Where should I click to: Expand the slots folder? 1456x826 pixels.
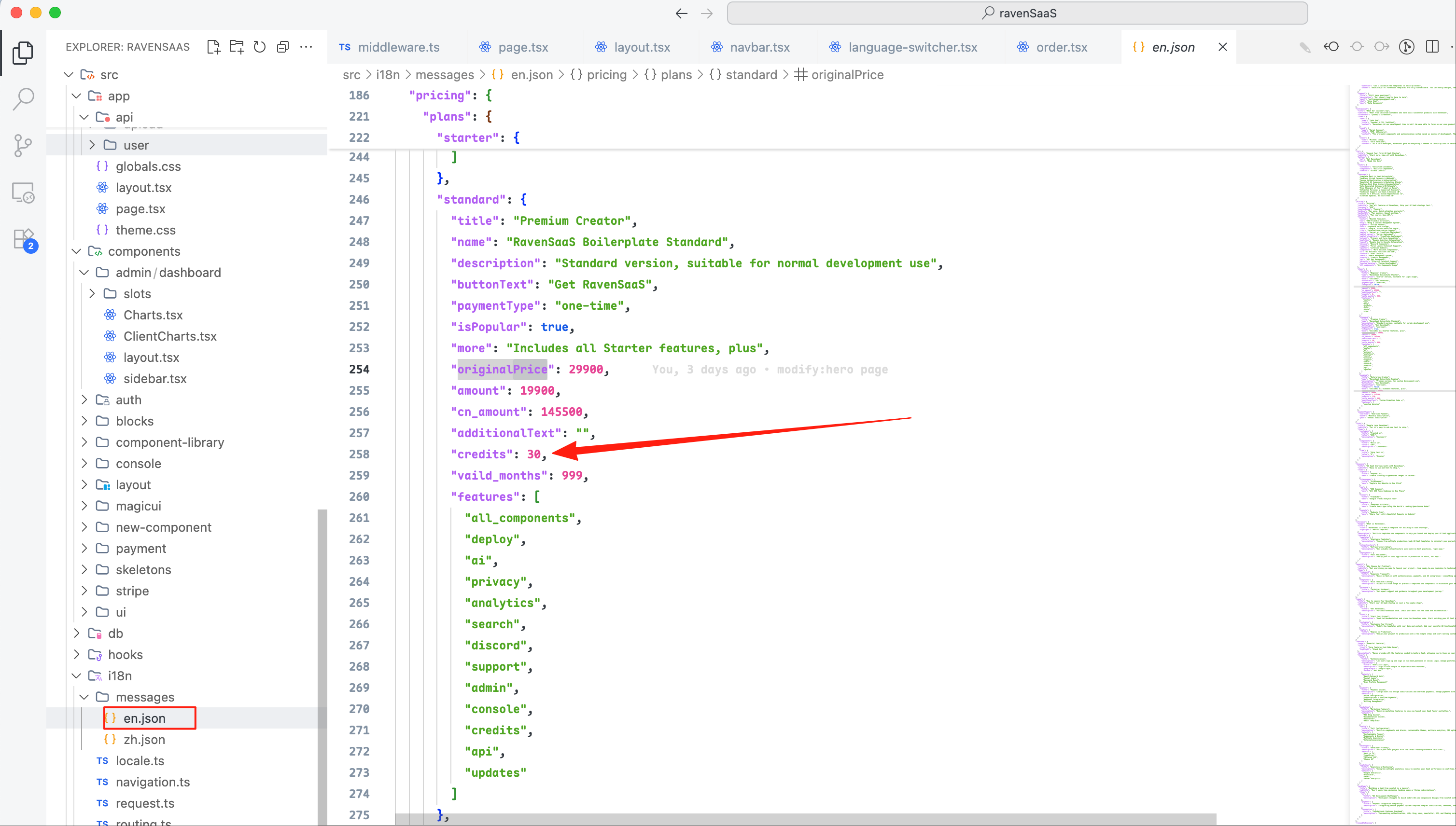(92, 294)
